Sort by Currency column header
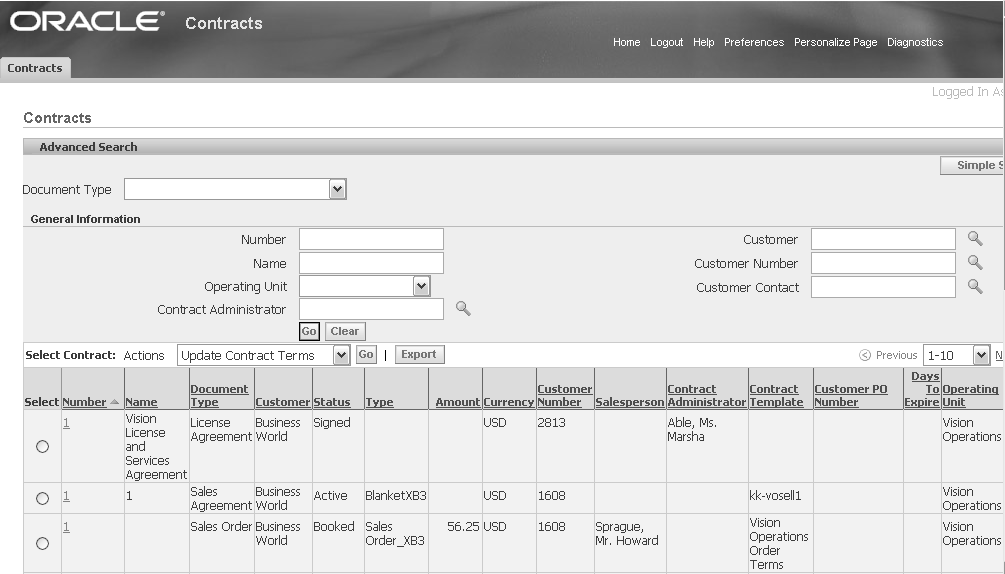The width and height of the screenshot is (1005, 574). (508, 402)
